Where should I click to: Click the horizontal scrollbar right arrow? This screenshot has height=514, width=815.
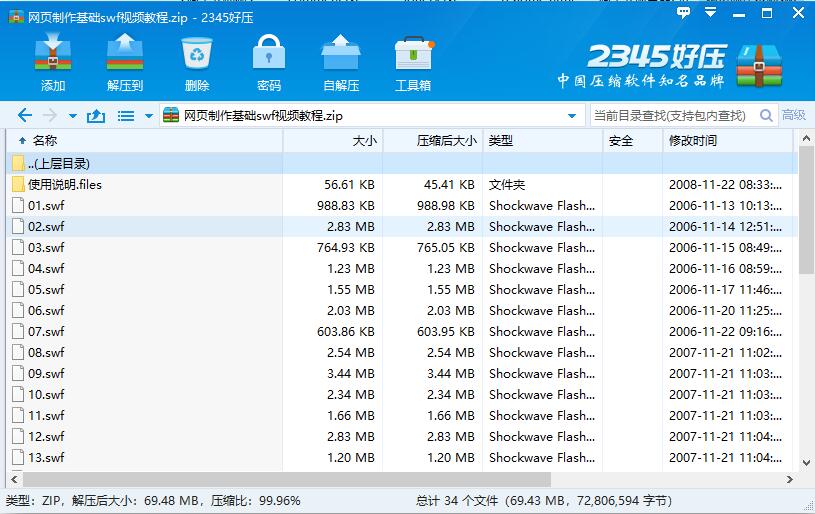pos(790,479)
